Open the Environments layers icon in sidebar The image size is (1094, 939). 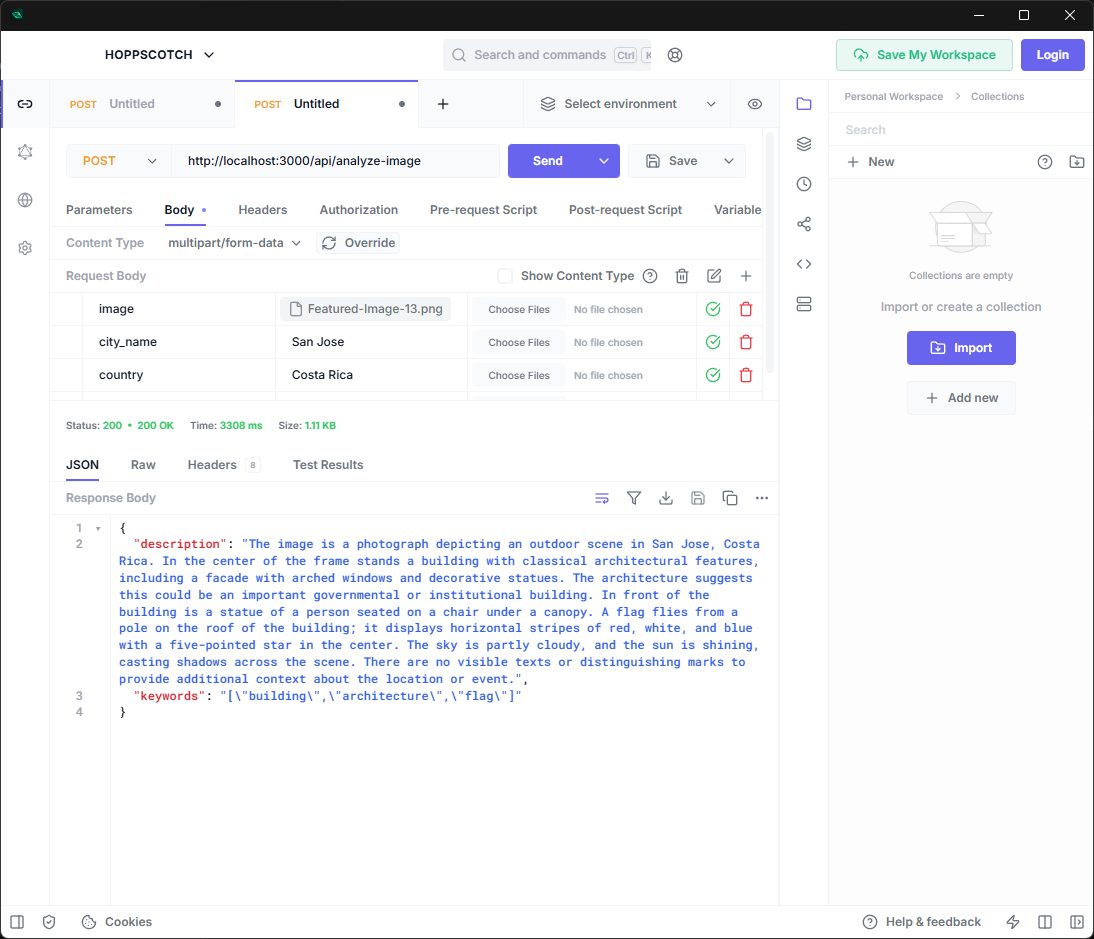click(804, 144)
